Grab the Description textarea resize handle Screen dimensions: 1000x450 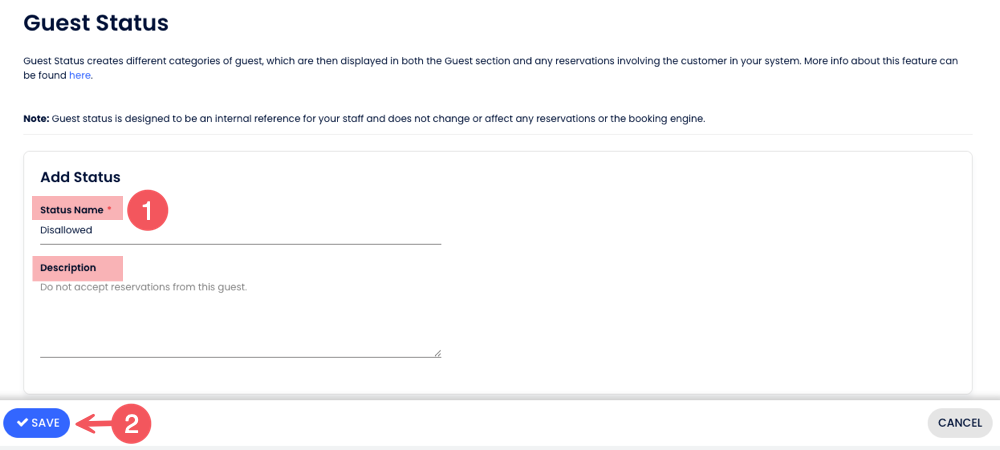pos(437,353)
